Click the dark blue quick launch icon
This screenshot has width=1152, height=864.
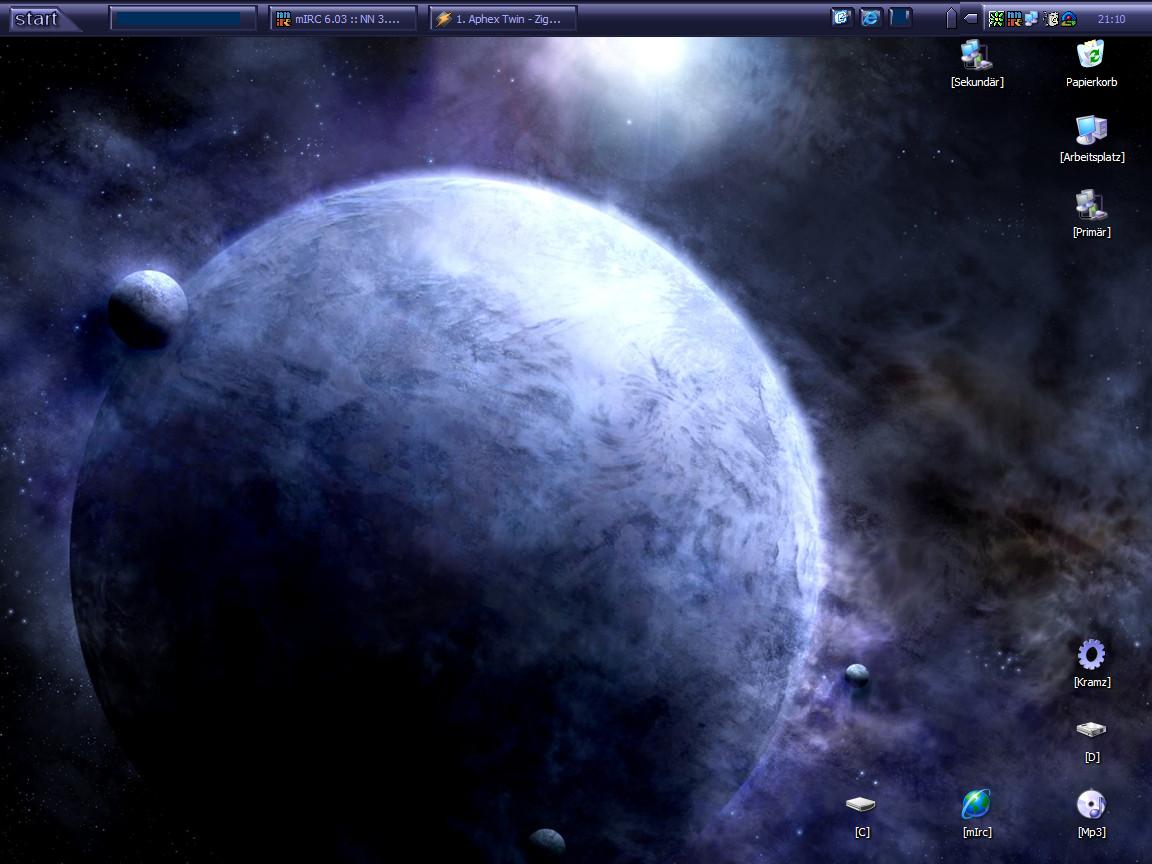coord(900,18)
